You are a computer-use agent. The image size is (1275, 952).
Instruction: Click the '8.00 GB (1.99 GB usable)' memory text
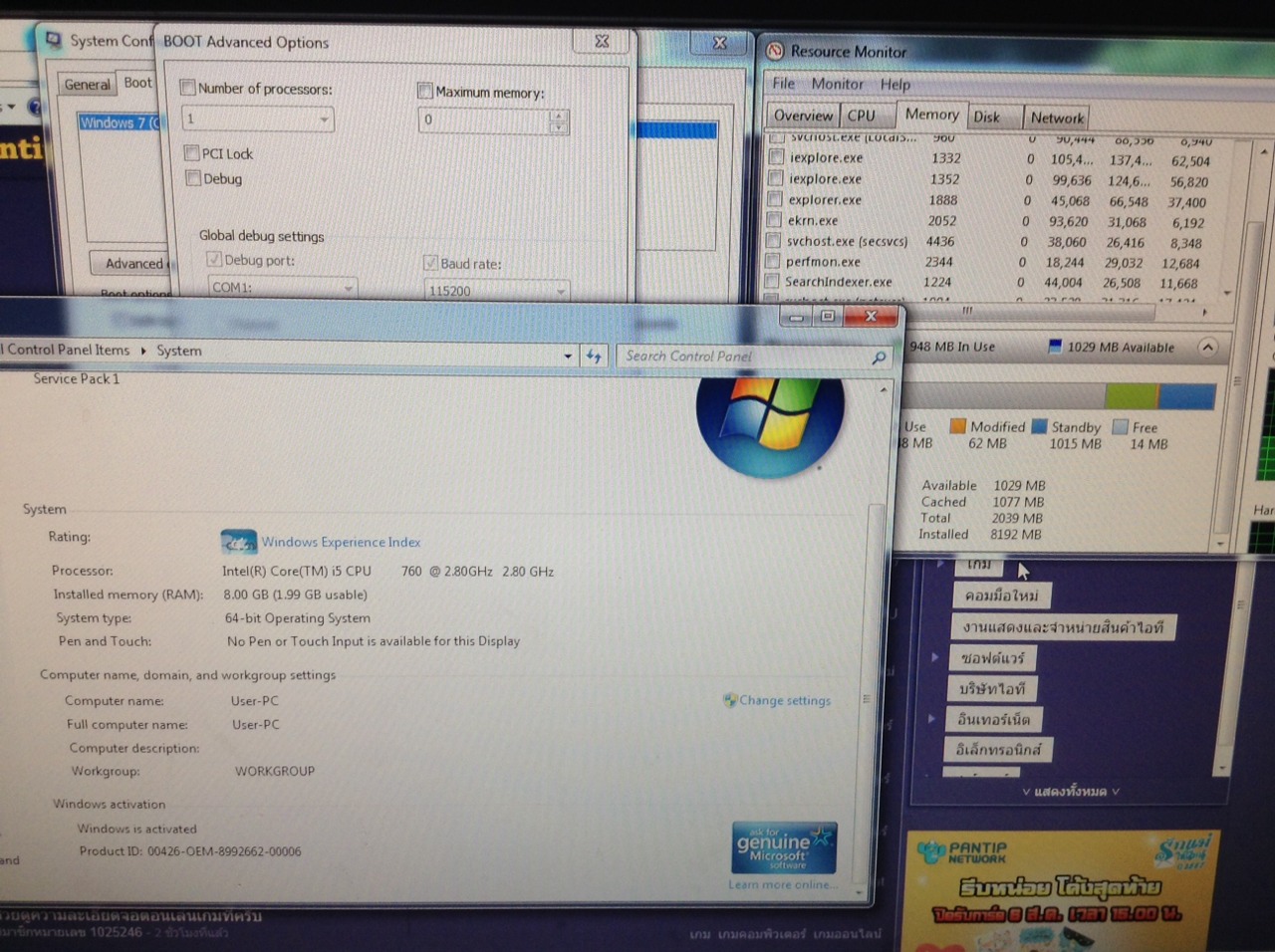tap(296, 595)
